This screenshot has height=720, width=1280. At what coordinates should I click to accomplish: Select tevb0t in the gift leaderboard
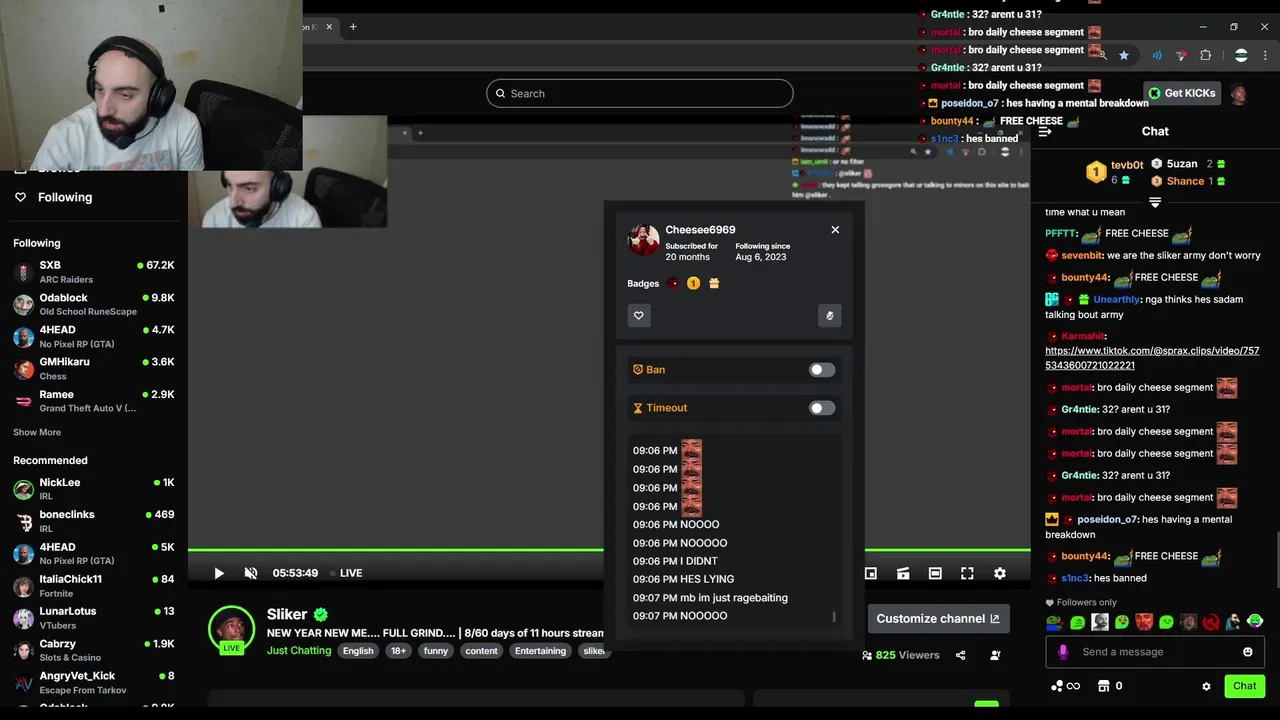pos(1127,166)
